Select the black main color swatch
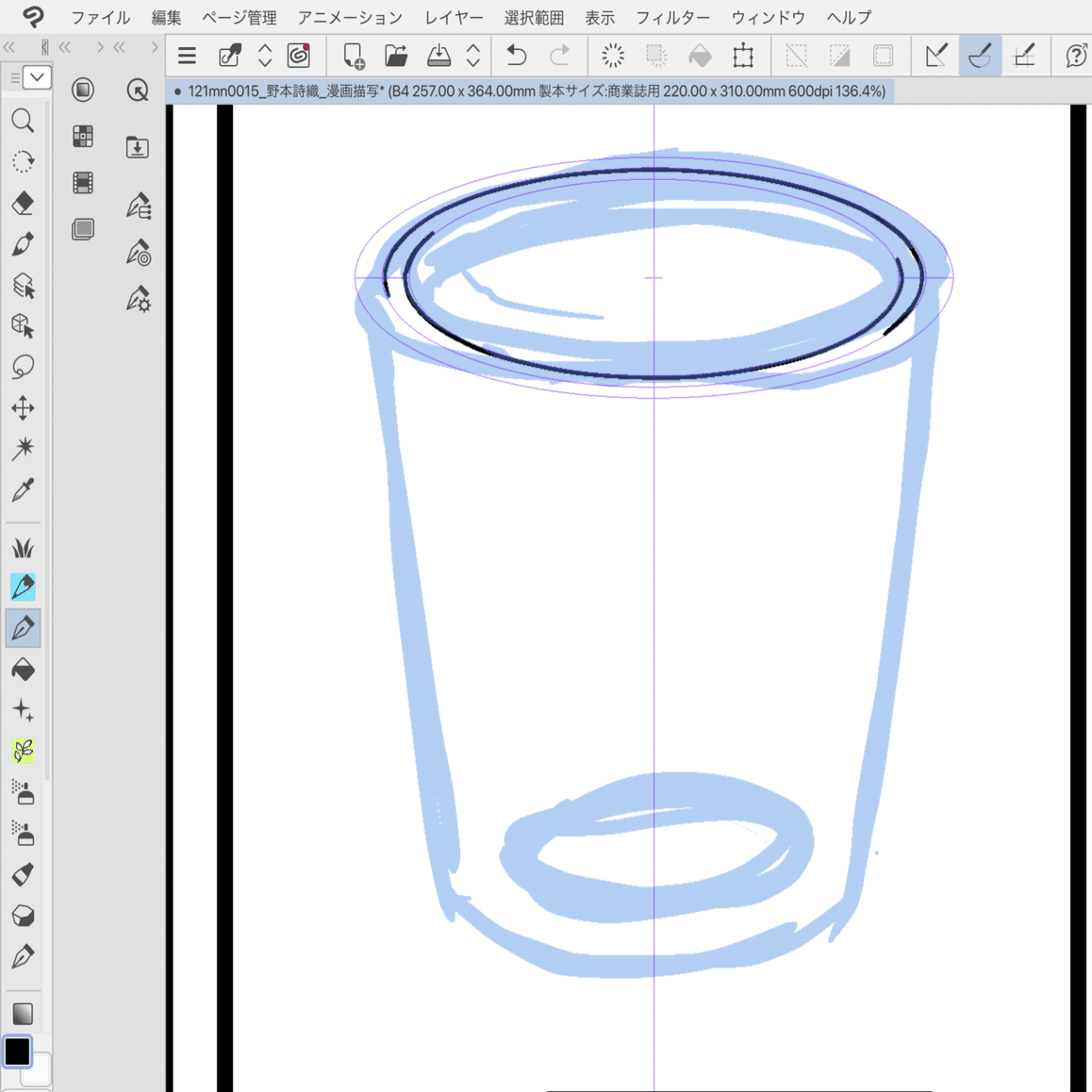This screenshot has height=1092, width=1092. coord(17,1051)
